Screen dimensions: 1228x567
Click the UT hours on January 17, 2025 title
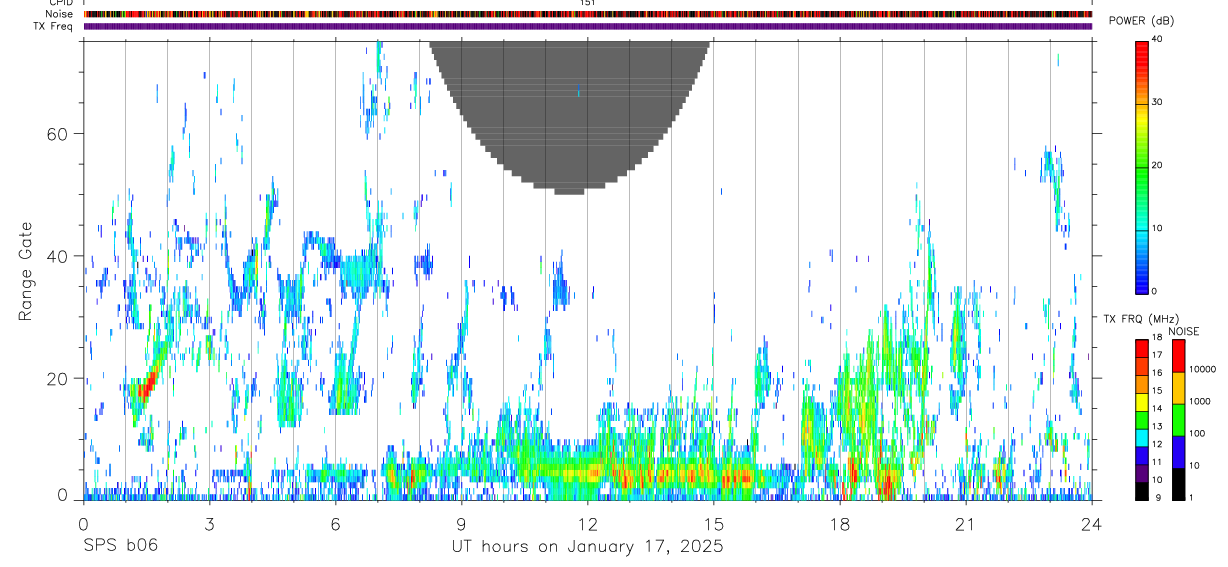click(x=587, y=547)
